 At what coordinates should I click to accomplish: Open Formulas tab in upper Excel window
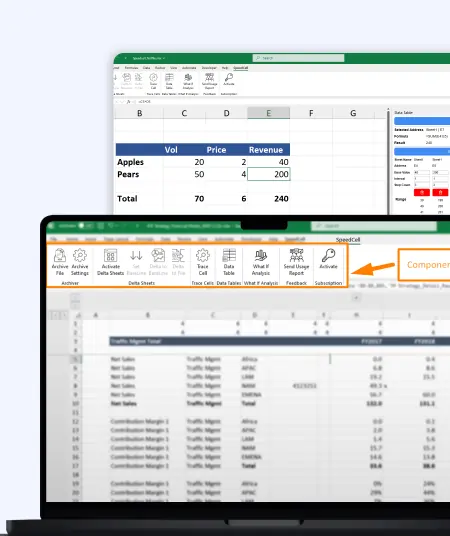[132, 68]
